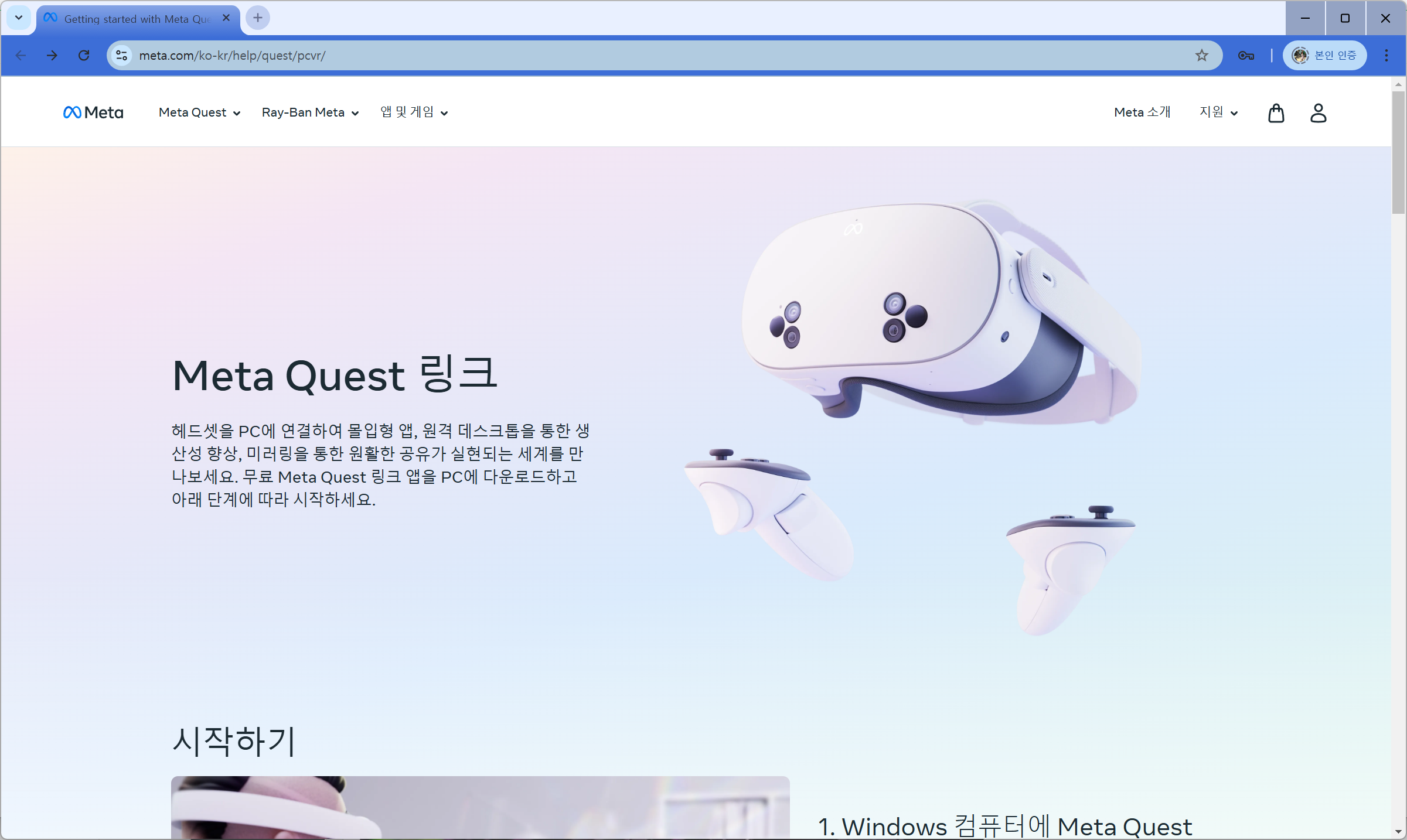This screenshot has width=1407, height=840.
Task: Click the site information icon in address bar
Action: pos(121,56)
